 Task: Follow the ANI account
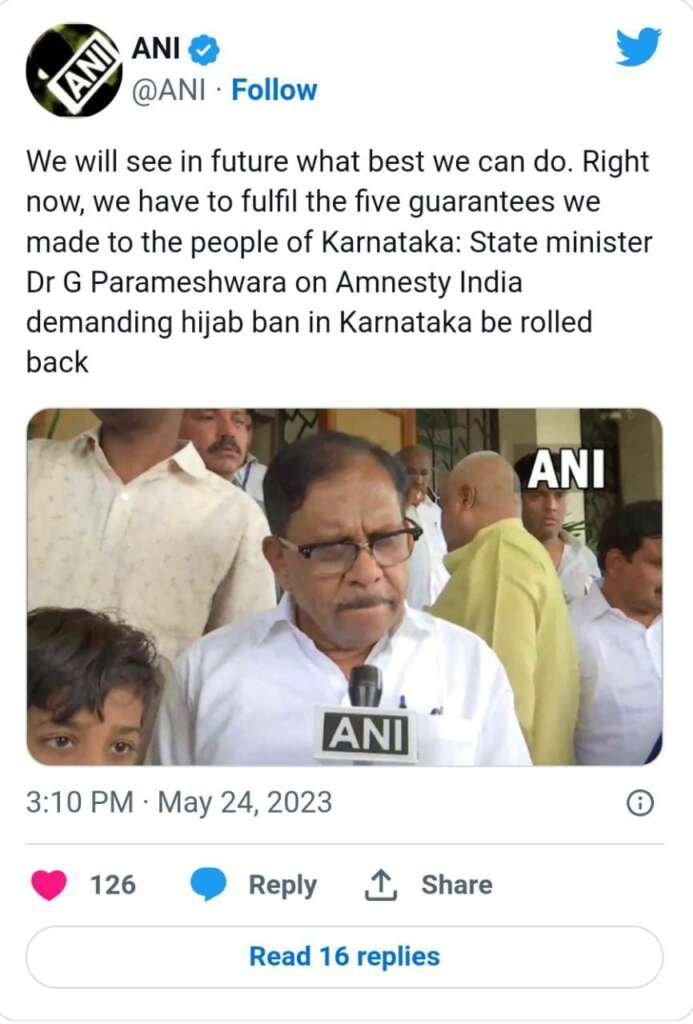click(x=274, y=90)
